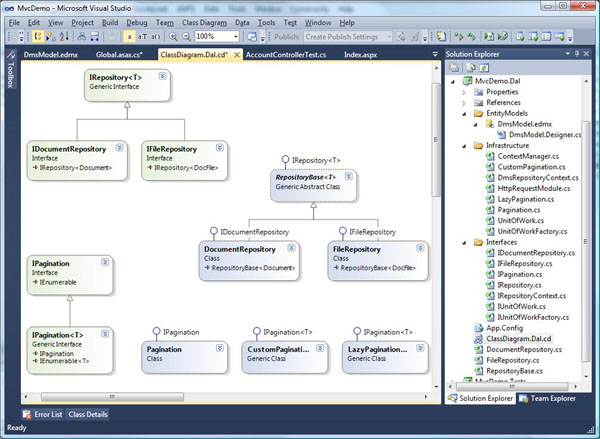Run tests in current context icon
Image resolution: width=600 pixels, height=439 pixels.
(458, 36)
